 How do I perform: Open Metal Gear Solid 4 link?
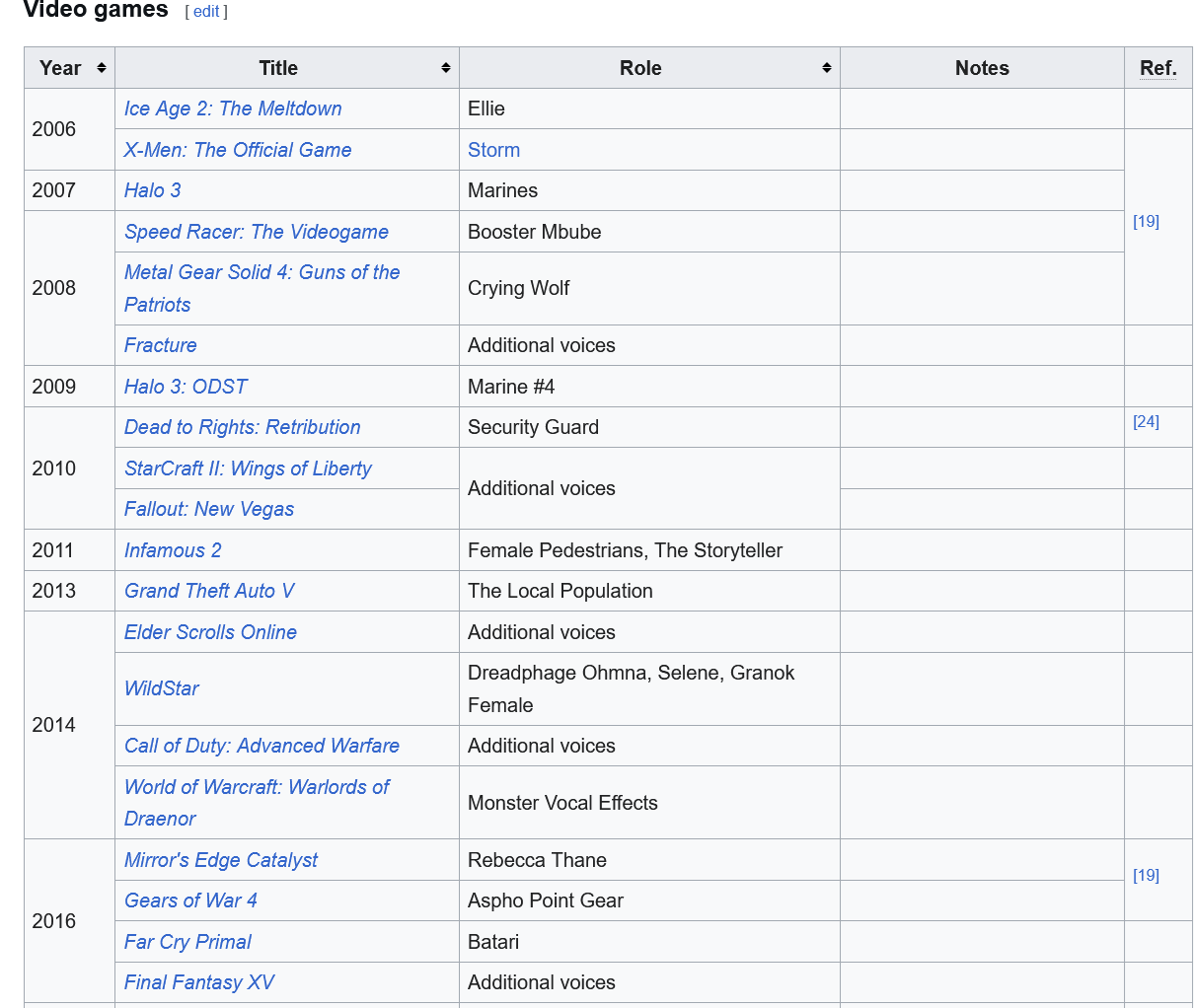[262, 288]
